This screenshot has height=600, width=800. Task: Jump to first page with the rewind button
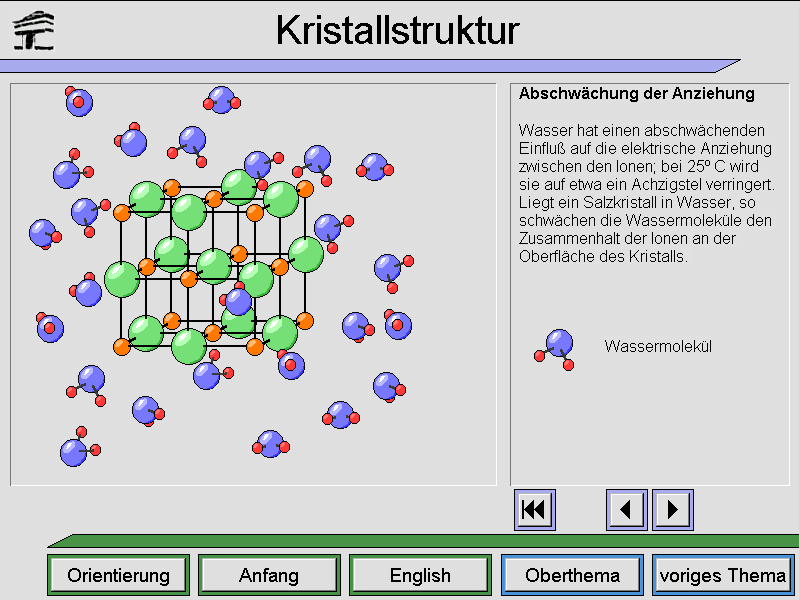[x=535, y=510]
